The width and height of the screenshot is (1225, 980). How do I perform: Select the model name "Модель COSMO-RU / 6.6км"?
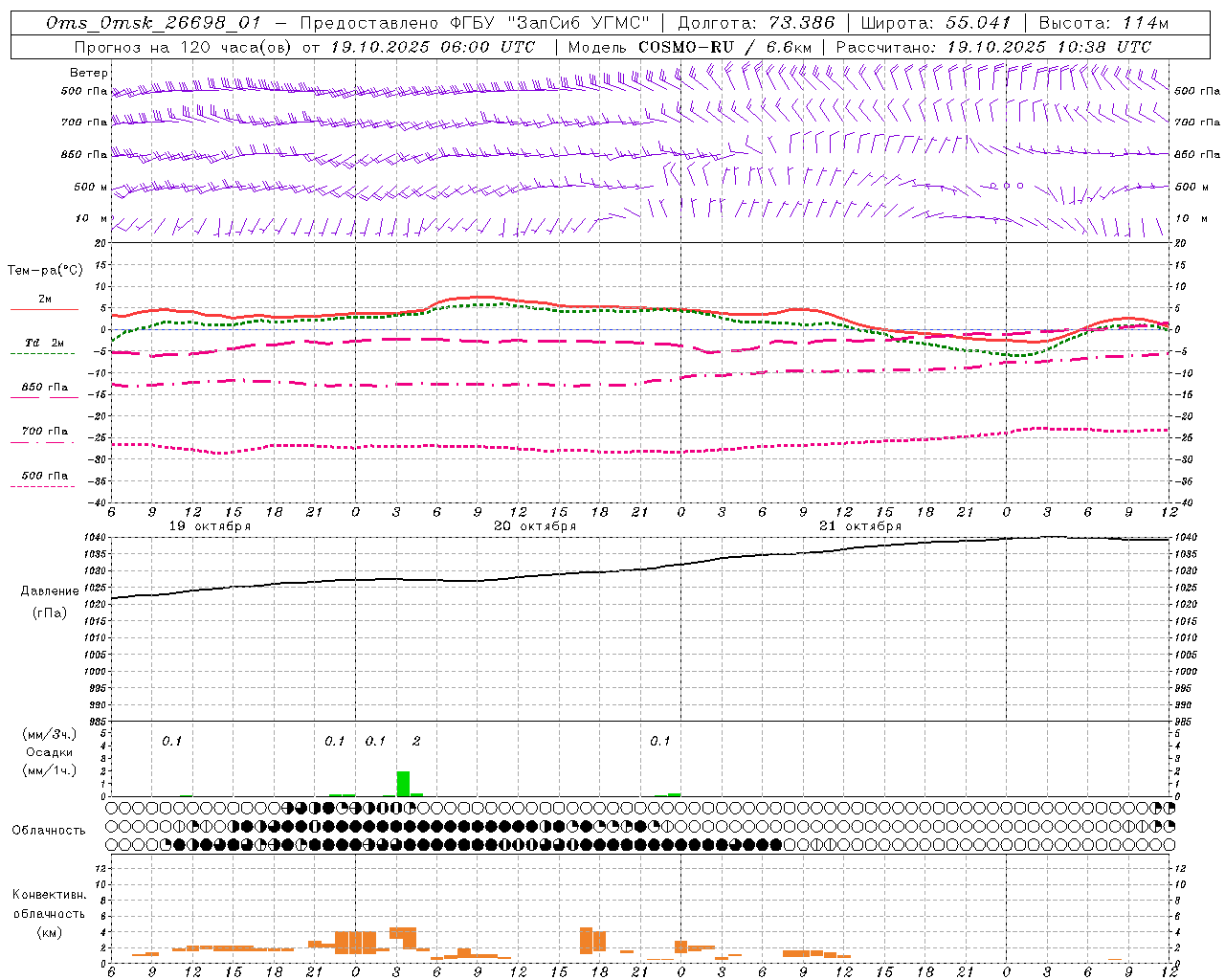coord(690,47)
